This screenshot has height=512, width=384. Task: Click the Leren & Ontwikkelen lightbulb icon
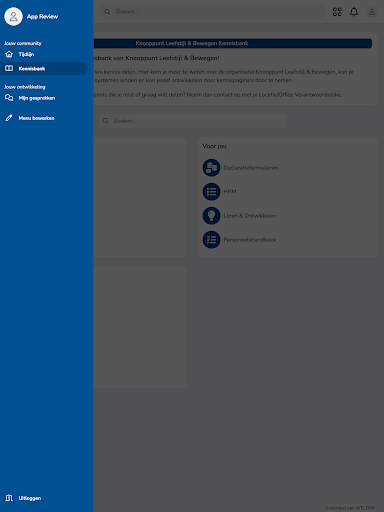211,216
